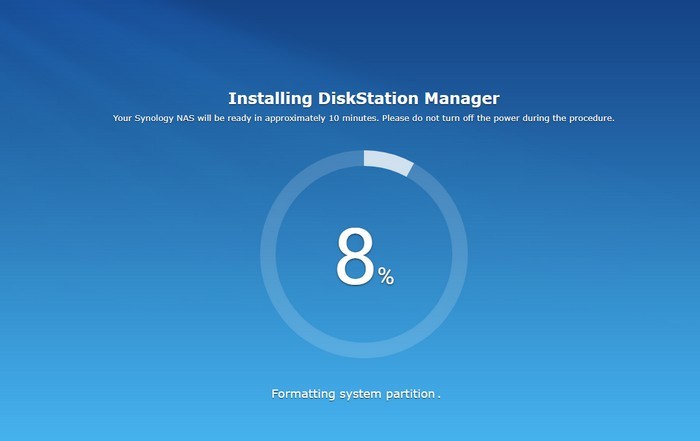
Task: Click the top start point of the progress ring
Action: (365, 157)
